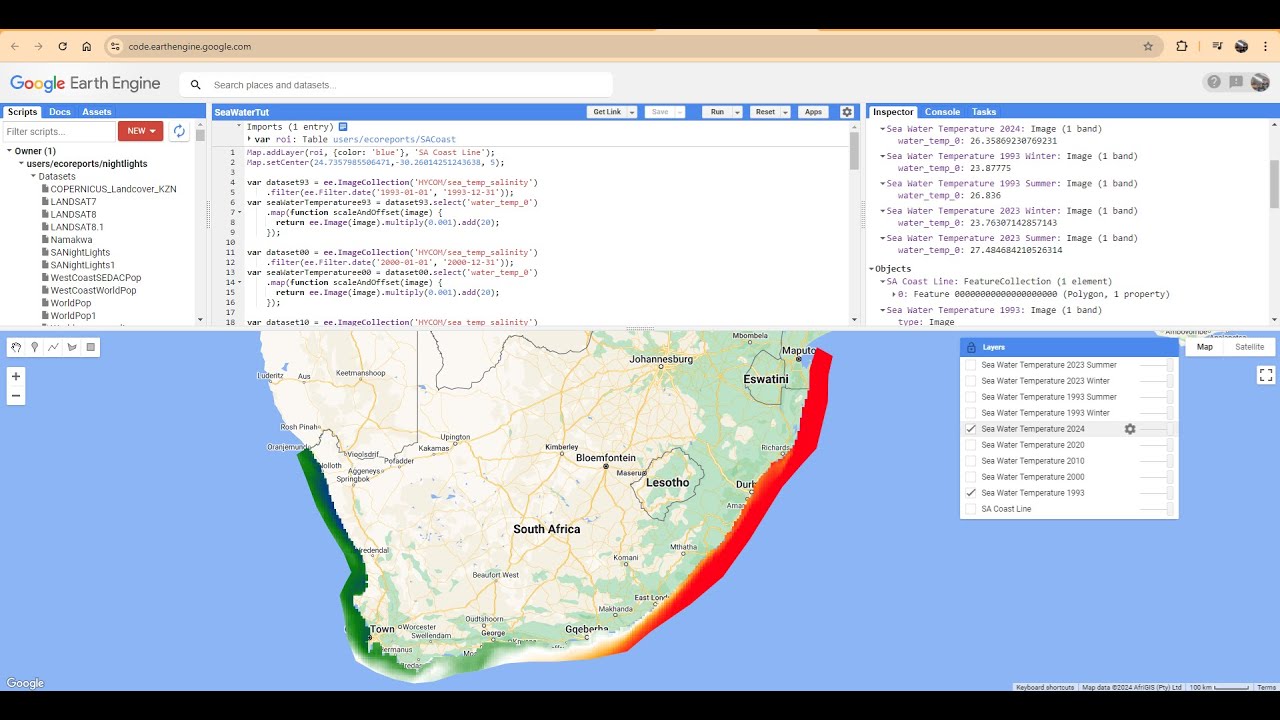Uncheck Sea Water Temperature 1993 layer
Viewport: 1280px width, 720px height.
pyautogui.click(x=970, y=493)
